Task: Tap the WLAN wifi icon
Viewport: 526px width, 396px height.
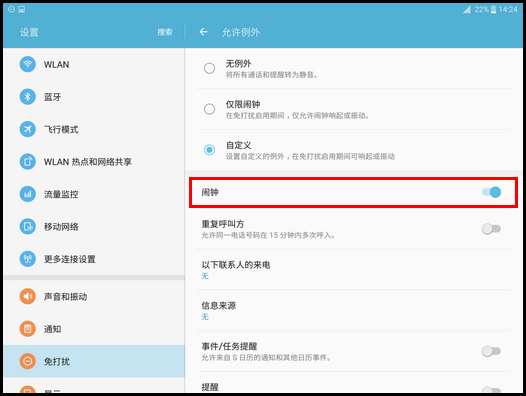Action: pos(28,64)
